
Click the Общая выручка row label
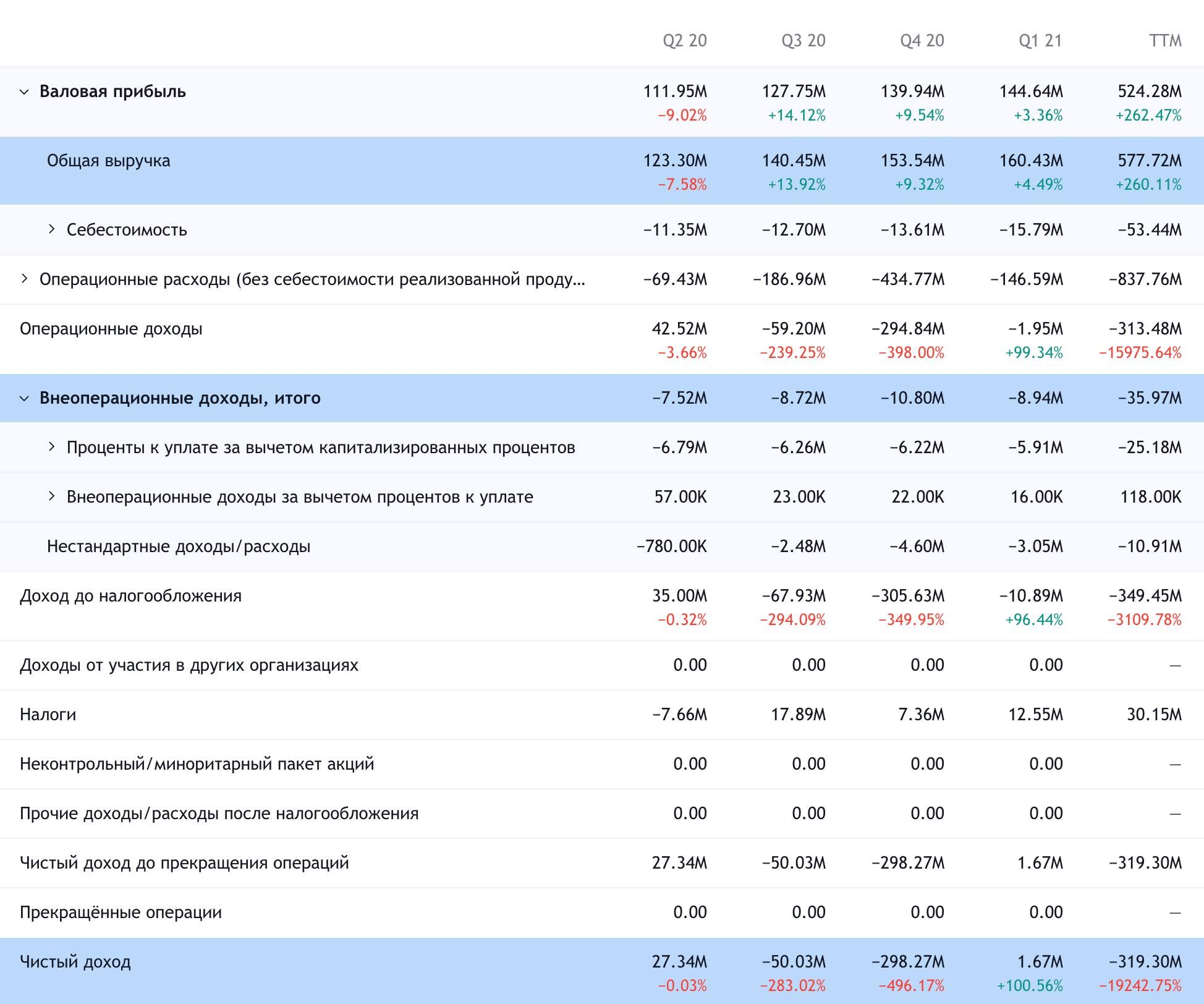point(109,161)
